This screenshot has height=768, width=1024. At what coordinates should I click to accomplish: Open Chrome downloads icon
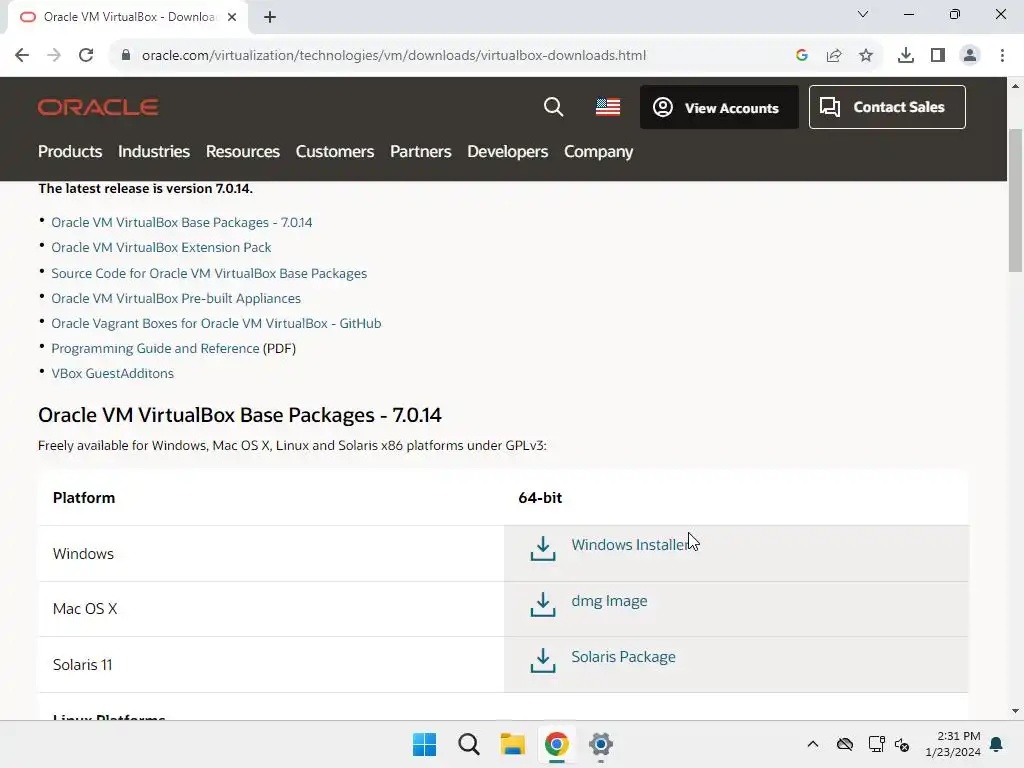click(906, 56)
